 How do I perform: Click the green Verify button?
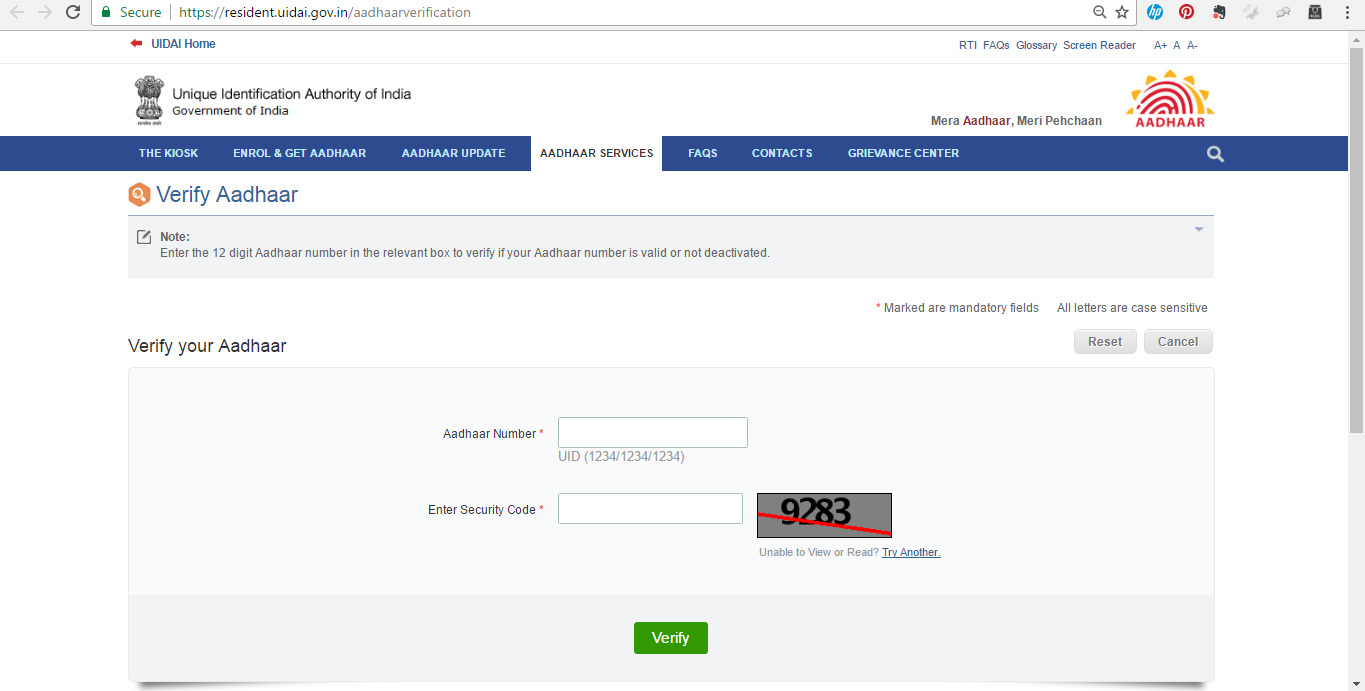pyautogui.click(x=670, y=637)
